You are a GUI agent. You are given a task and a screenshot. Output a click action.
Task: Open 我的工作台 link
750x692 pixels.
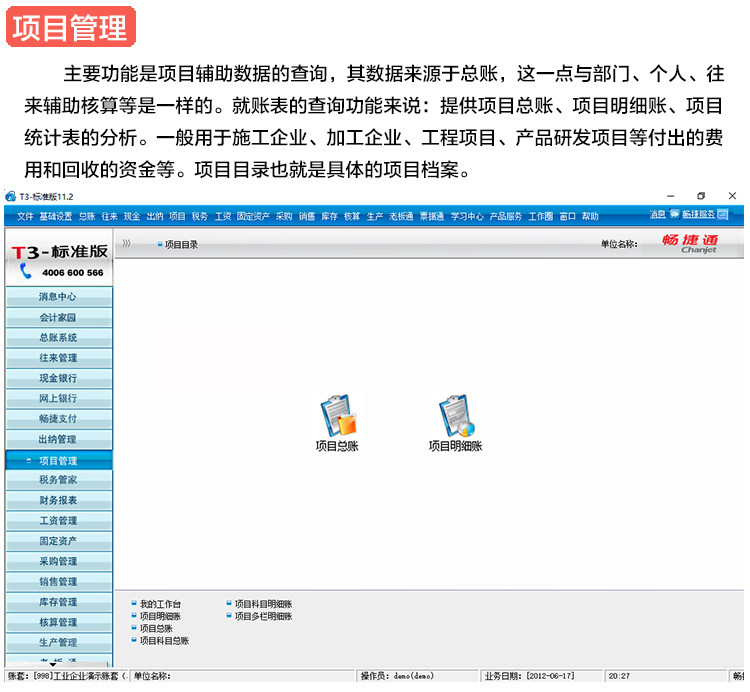click(x=160, y=604)
